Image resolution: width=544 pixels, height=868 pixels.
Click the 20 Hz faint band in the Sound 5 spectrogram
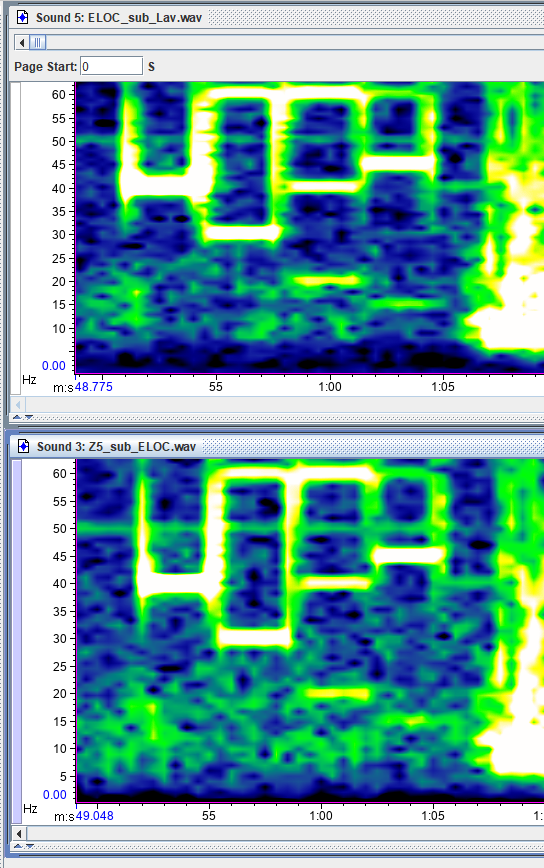point(327,281)
